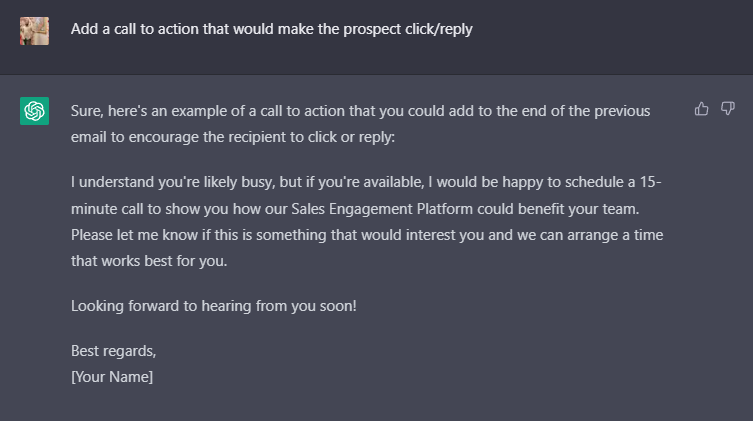
Task: Select the word "click/reply" in the user prompt
Action: (435, 29)
